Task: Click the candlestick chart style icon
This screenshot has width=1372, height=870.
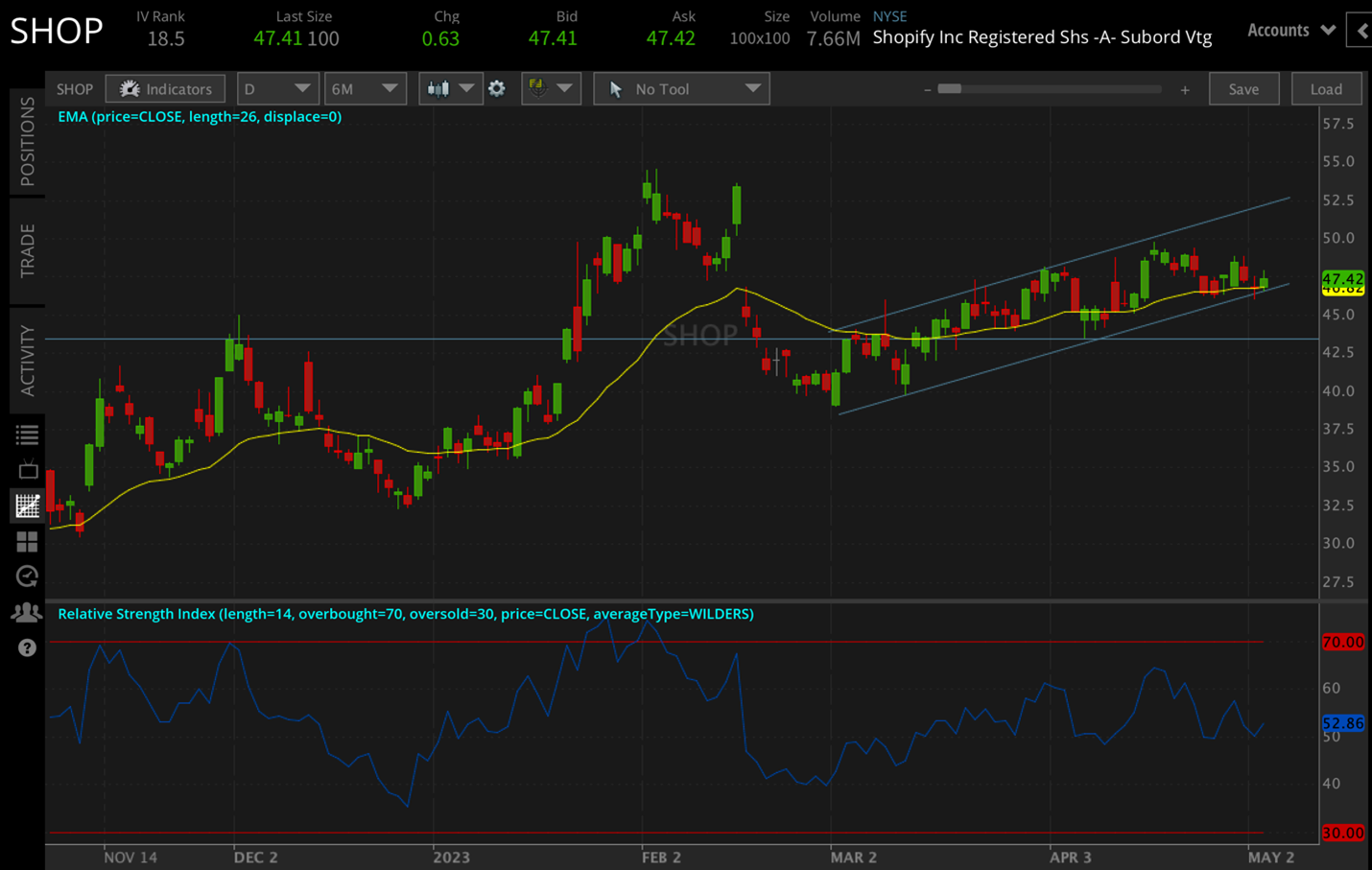Action: tap(441, 88)
